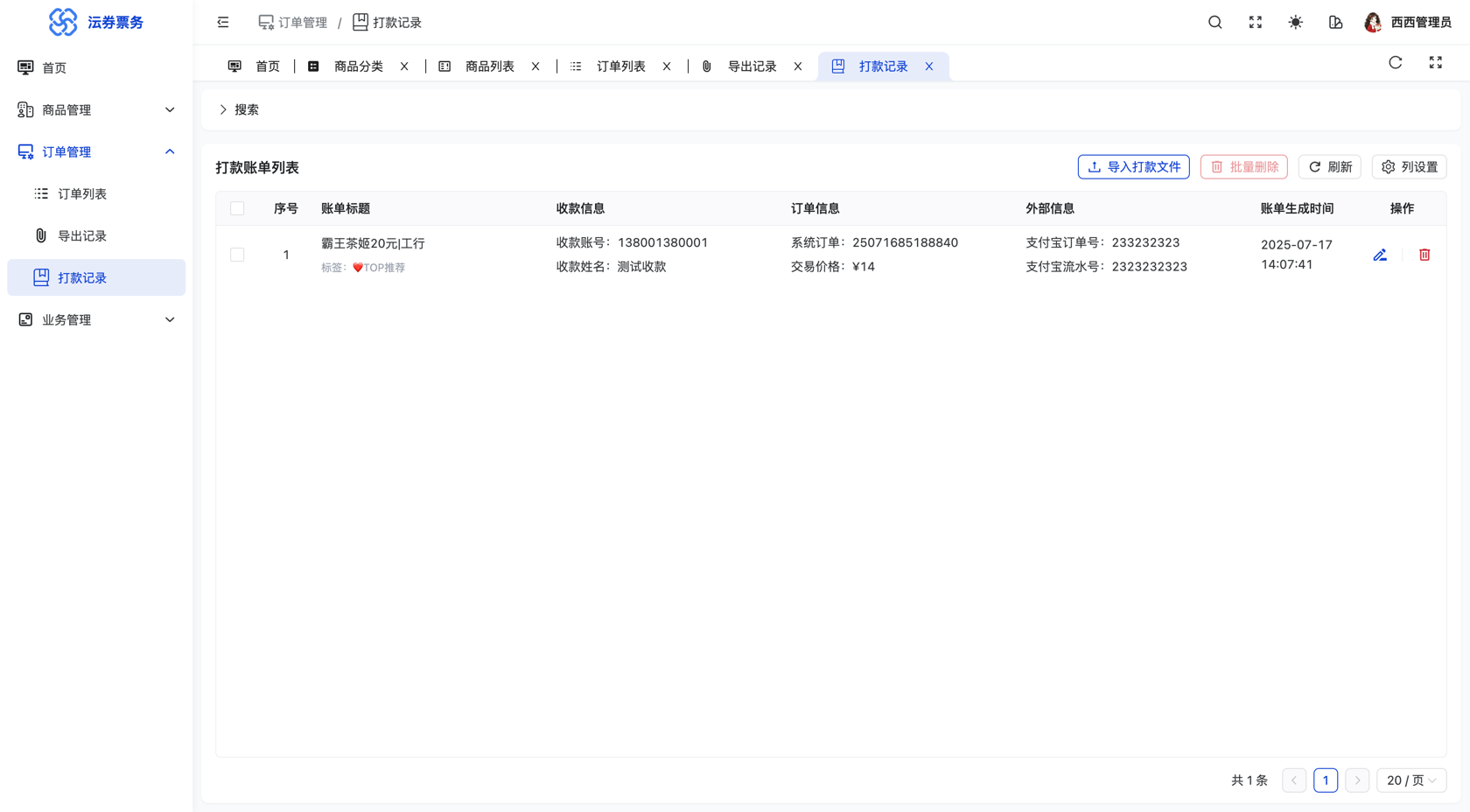
Task: Delete the 霸王茶姬20元 bill row
Action: [1424, 255]
